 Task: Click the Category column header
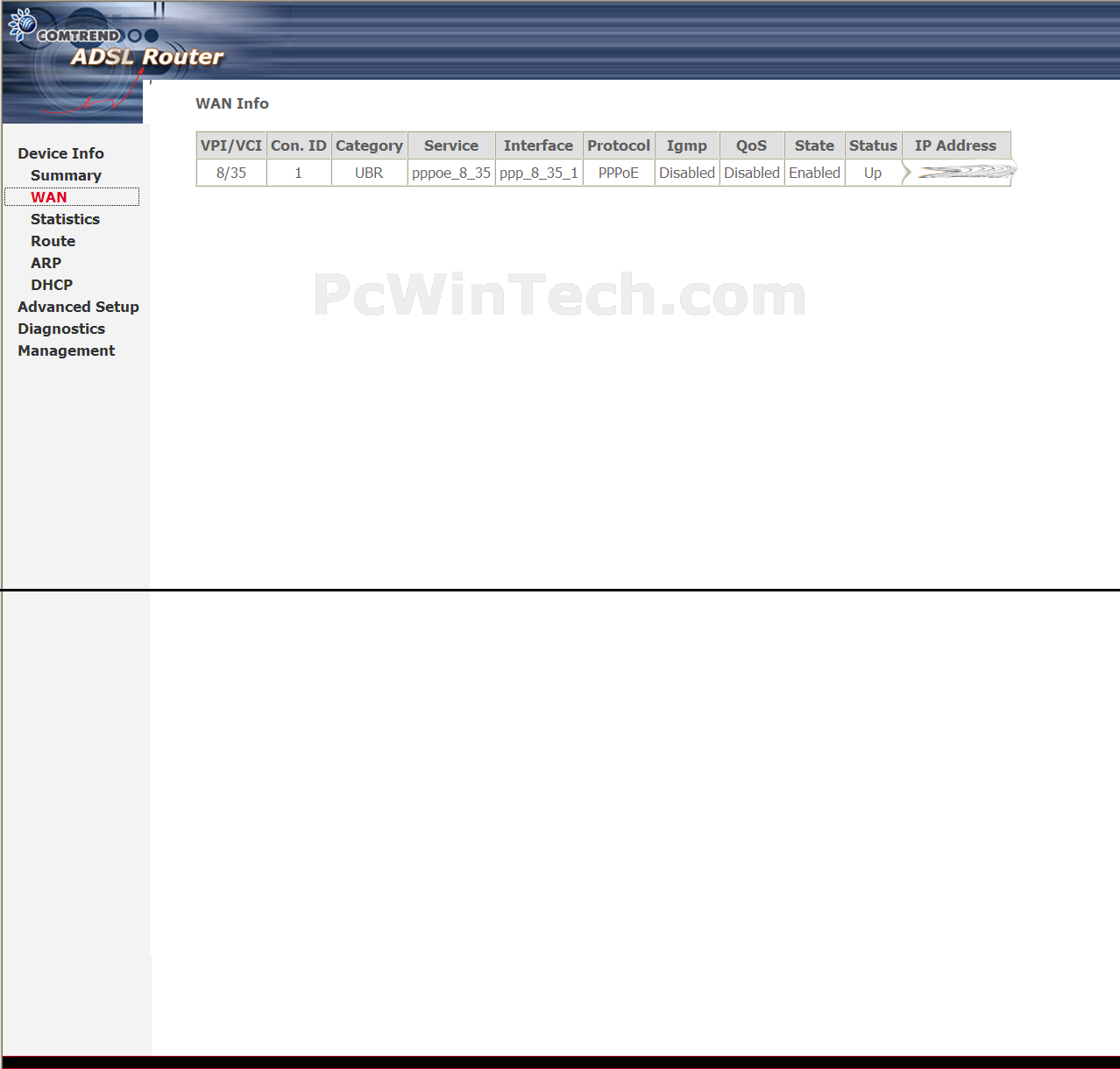pos(369,145)
